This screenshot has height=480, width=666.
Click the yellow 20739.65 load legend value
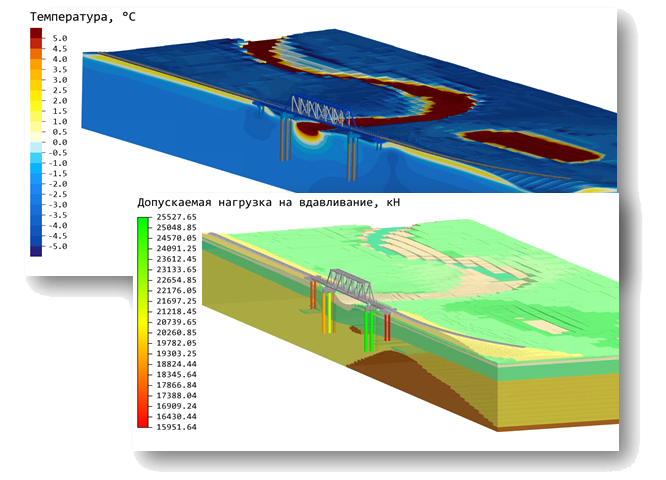point(176,322)
